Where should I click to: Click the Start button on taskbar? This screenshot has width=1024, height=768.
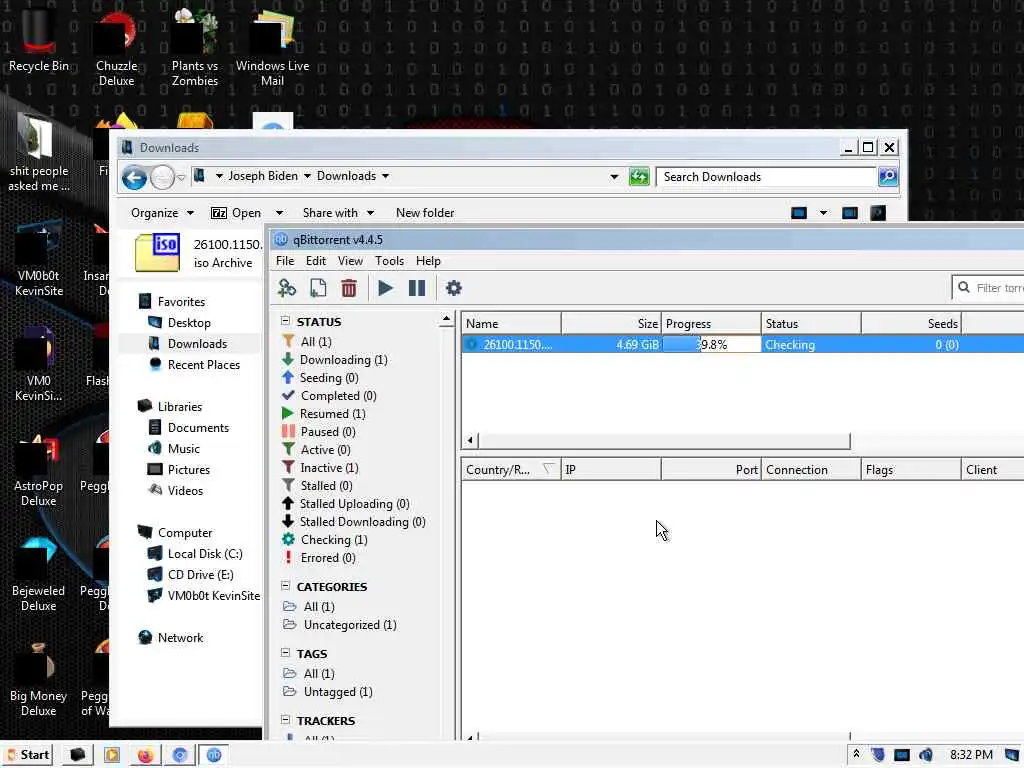point(27,755)
